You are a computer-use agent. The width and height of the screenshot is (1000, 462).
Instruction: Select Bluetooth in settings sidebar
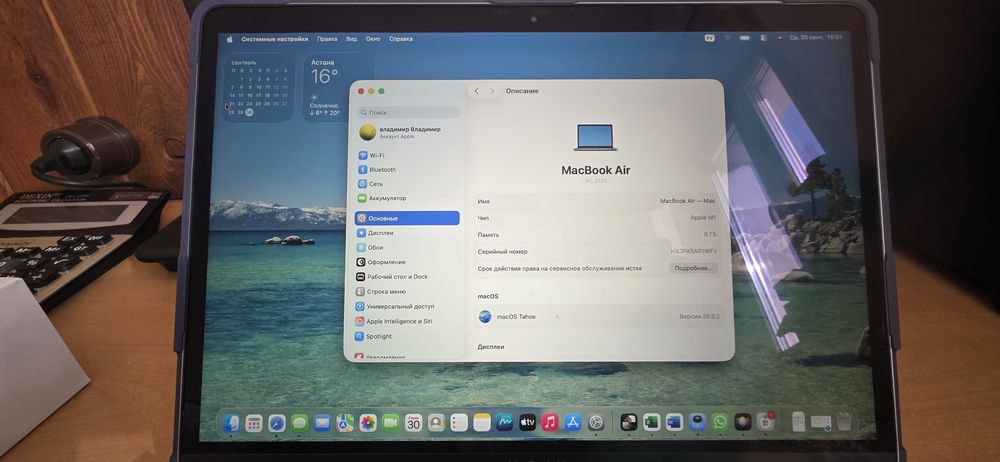pos(408,170)
